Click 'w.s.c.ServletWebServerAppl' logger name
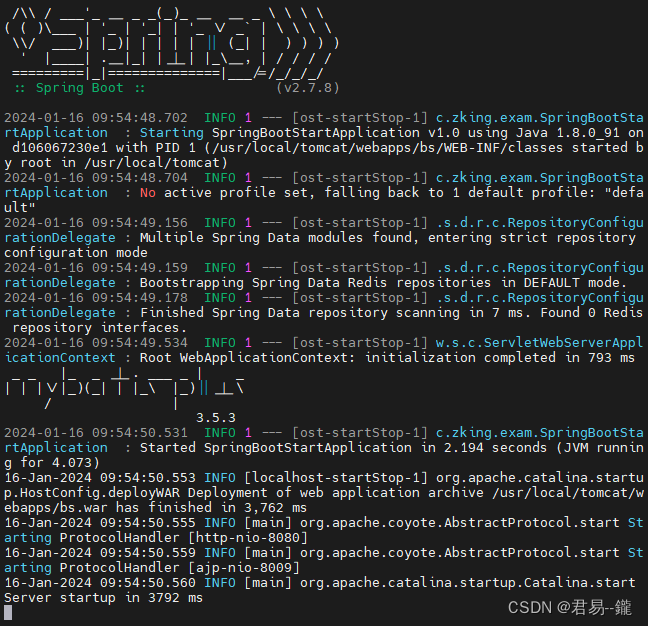648x626 pixels. (539, 343)
